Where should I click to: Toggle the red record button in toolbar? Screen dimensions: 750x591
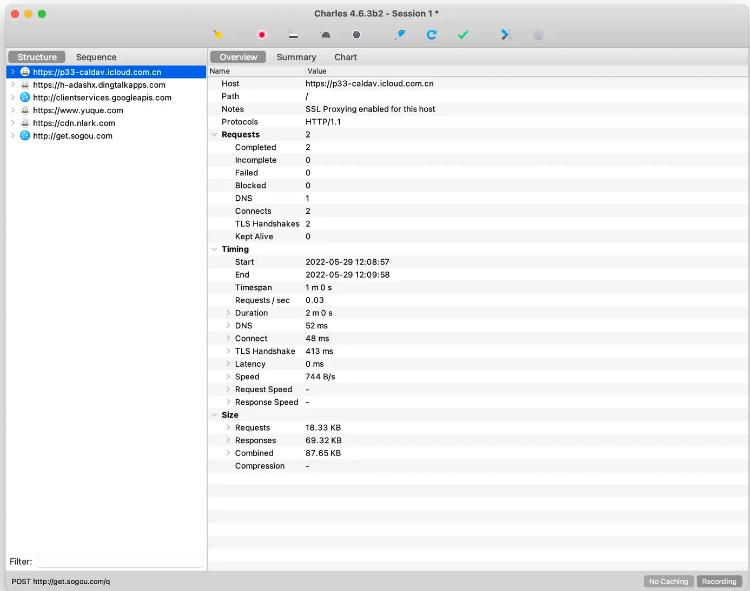(x=262, y=34)
